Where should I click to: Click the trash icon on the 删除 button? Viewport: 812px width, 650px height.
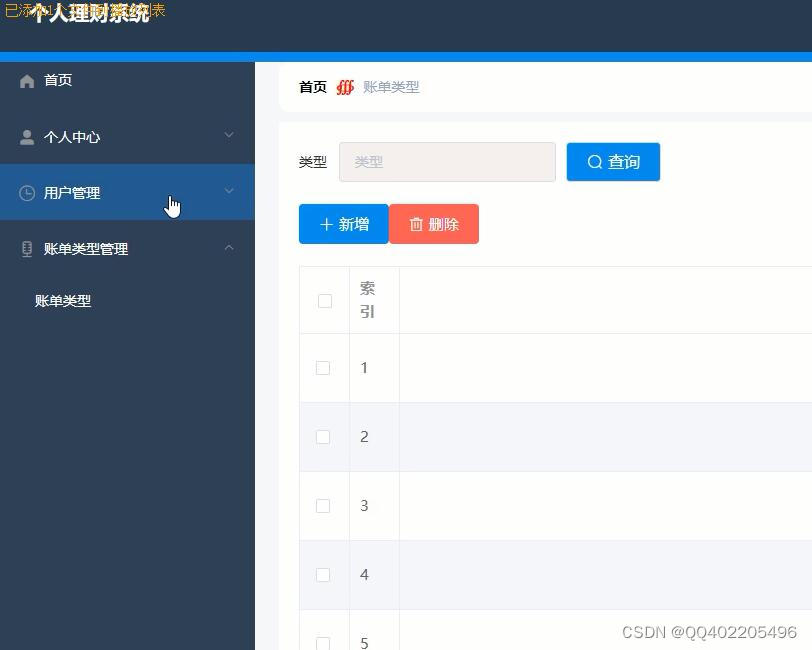(x=417, y=224)
